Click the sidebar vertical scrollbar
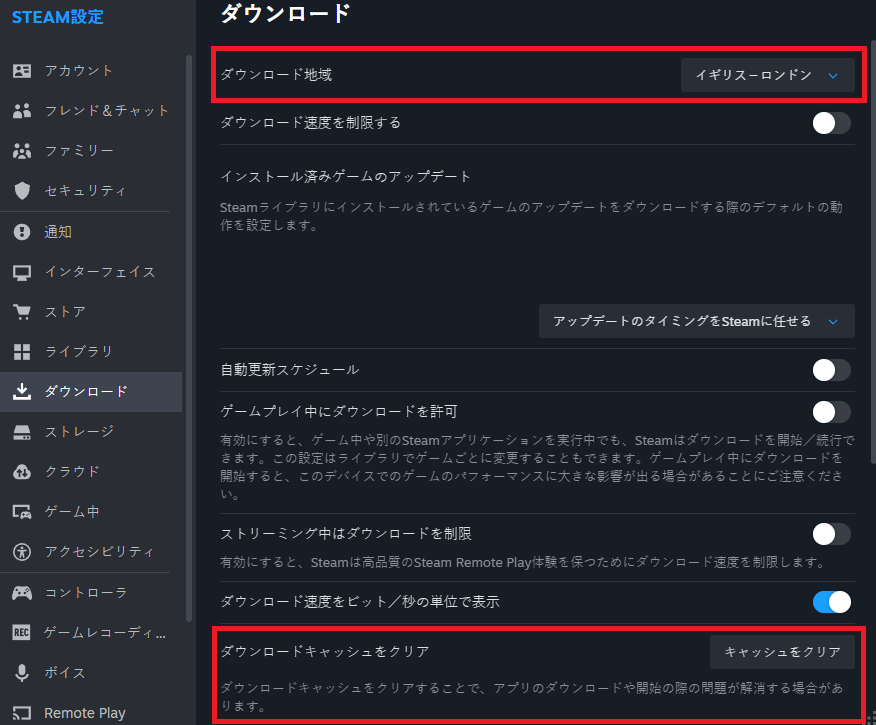The image size is (876, 725). pyautogui.click(x=189, y=338)
